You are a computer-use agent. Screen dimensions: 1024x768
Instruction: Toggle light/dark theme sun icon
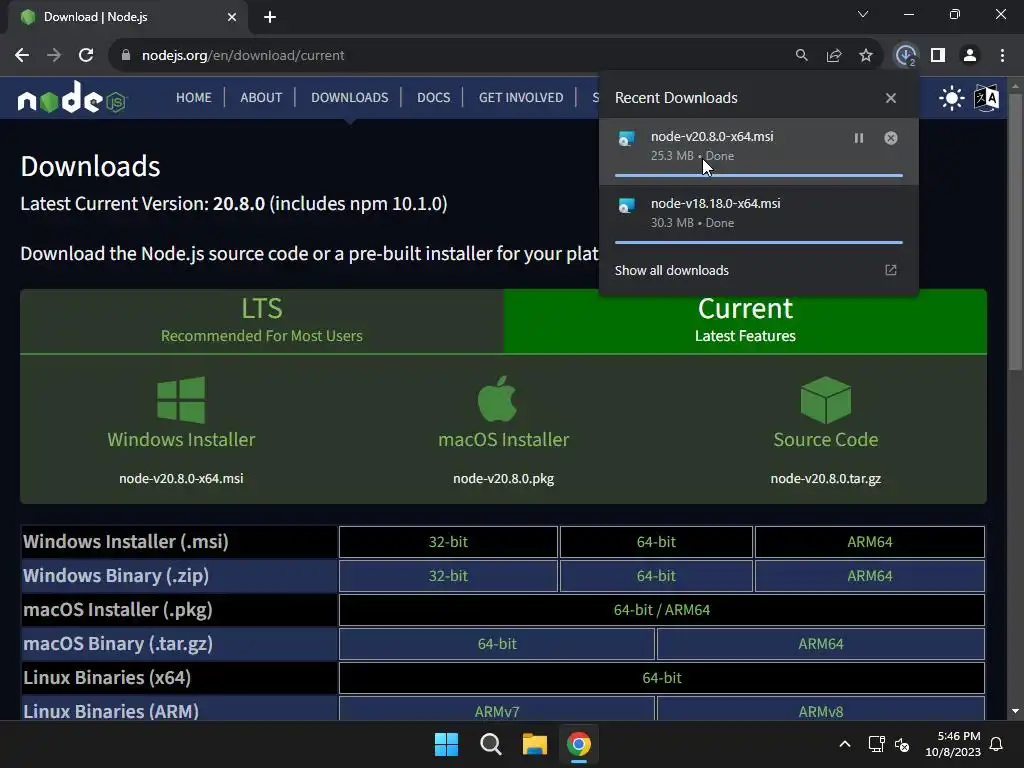952,98
